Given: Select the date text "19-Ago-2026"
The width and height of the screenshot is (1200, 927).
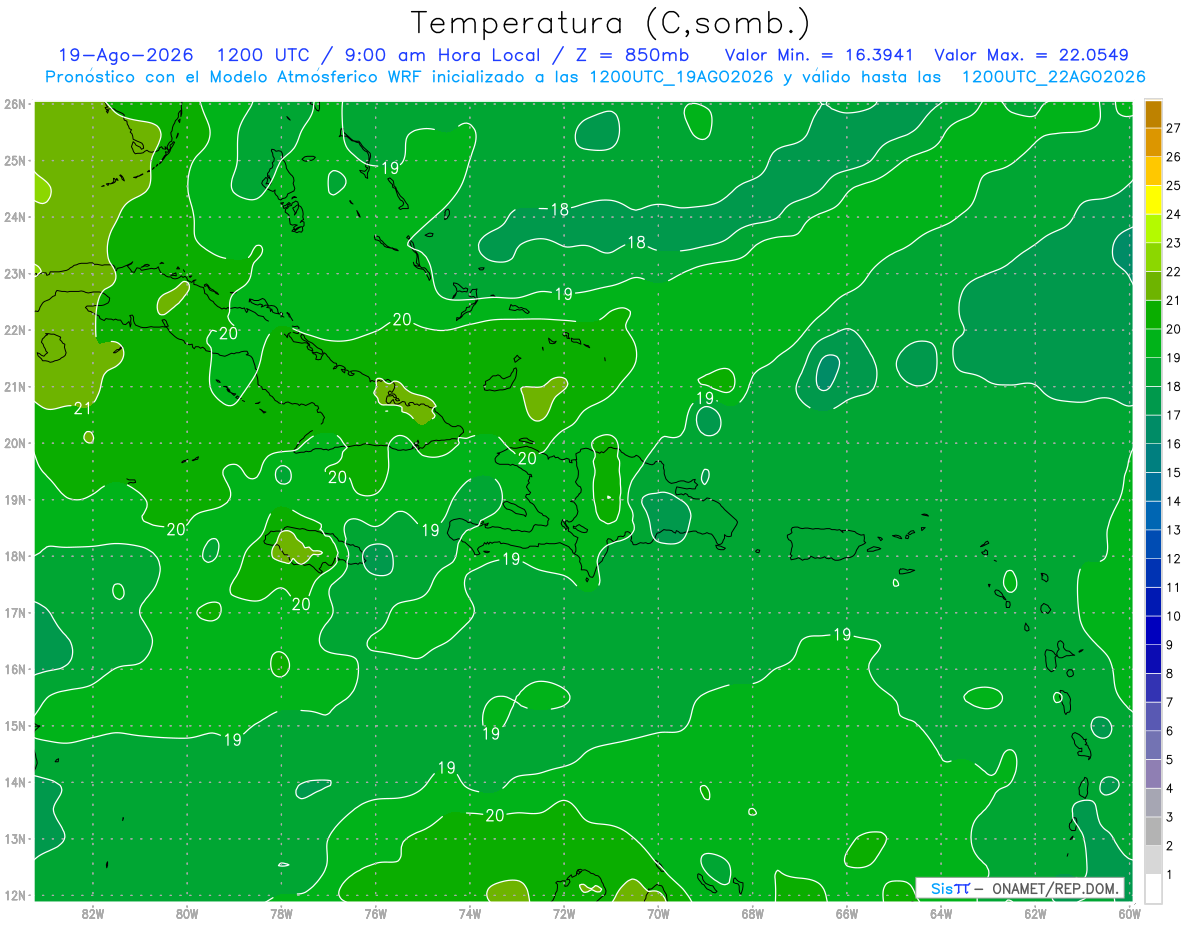Looking at the screenshot, I should pyautogui.click(x=126, y=56).
